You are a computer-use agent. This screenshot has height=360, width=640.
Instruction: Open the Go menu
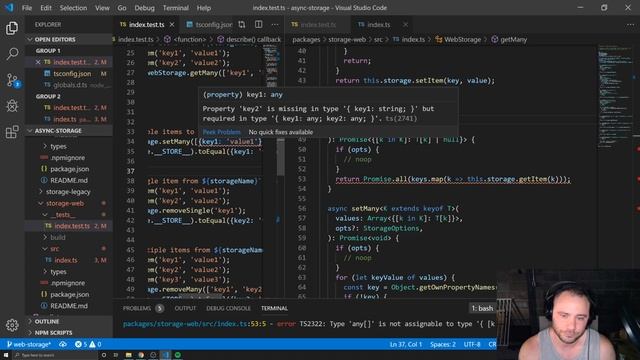122,8
